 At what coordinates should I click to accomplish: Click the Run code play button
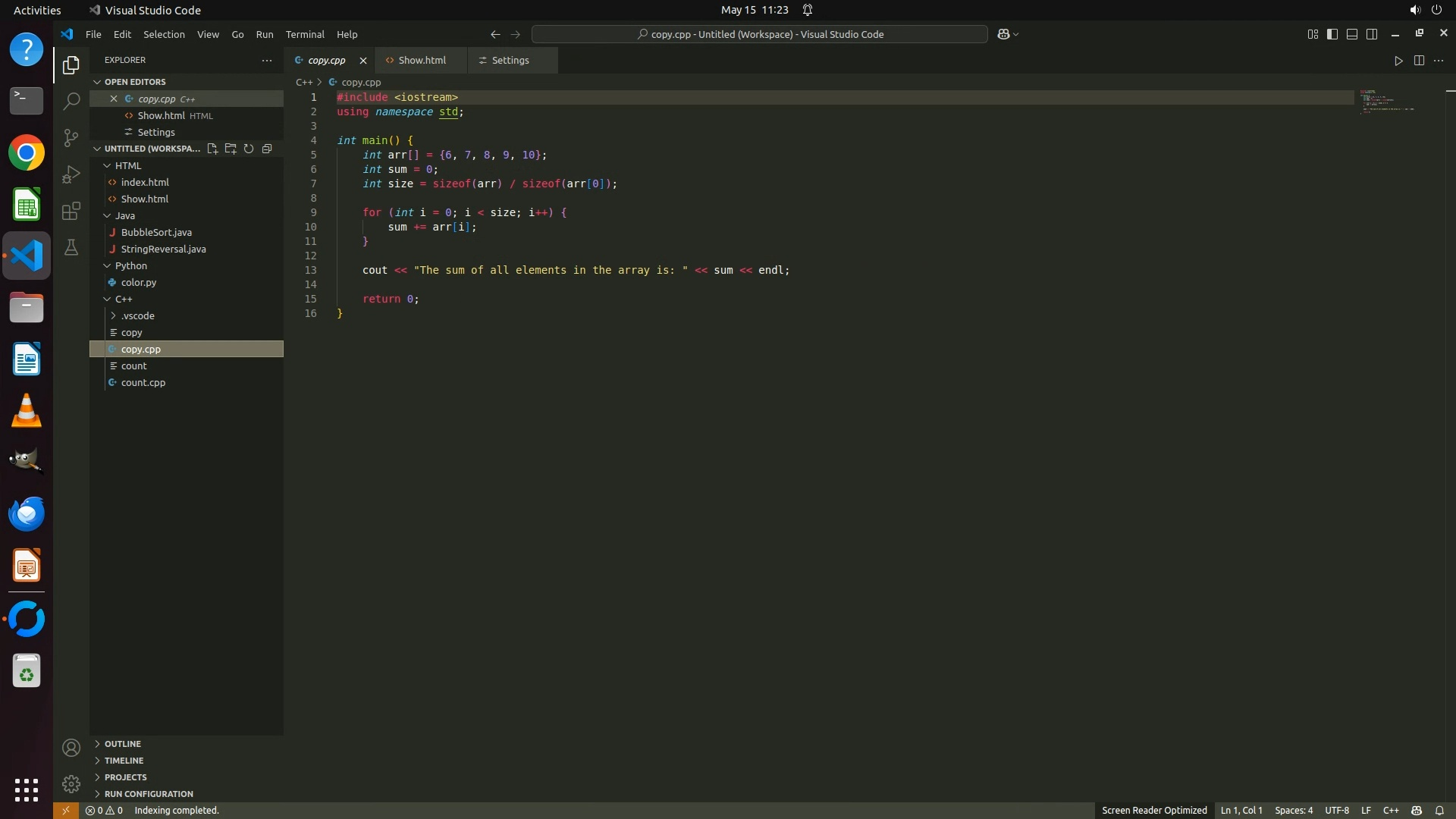coord(1398,61)
